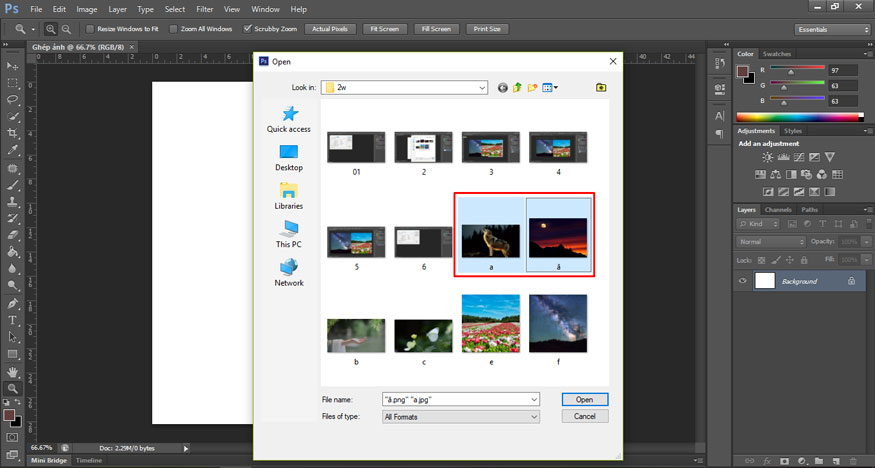Toggle Scrubby Zoom checkbox
Screen dimensions: 875x468
248,29
